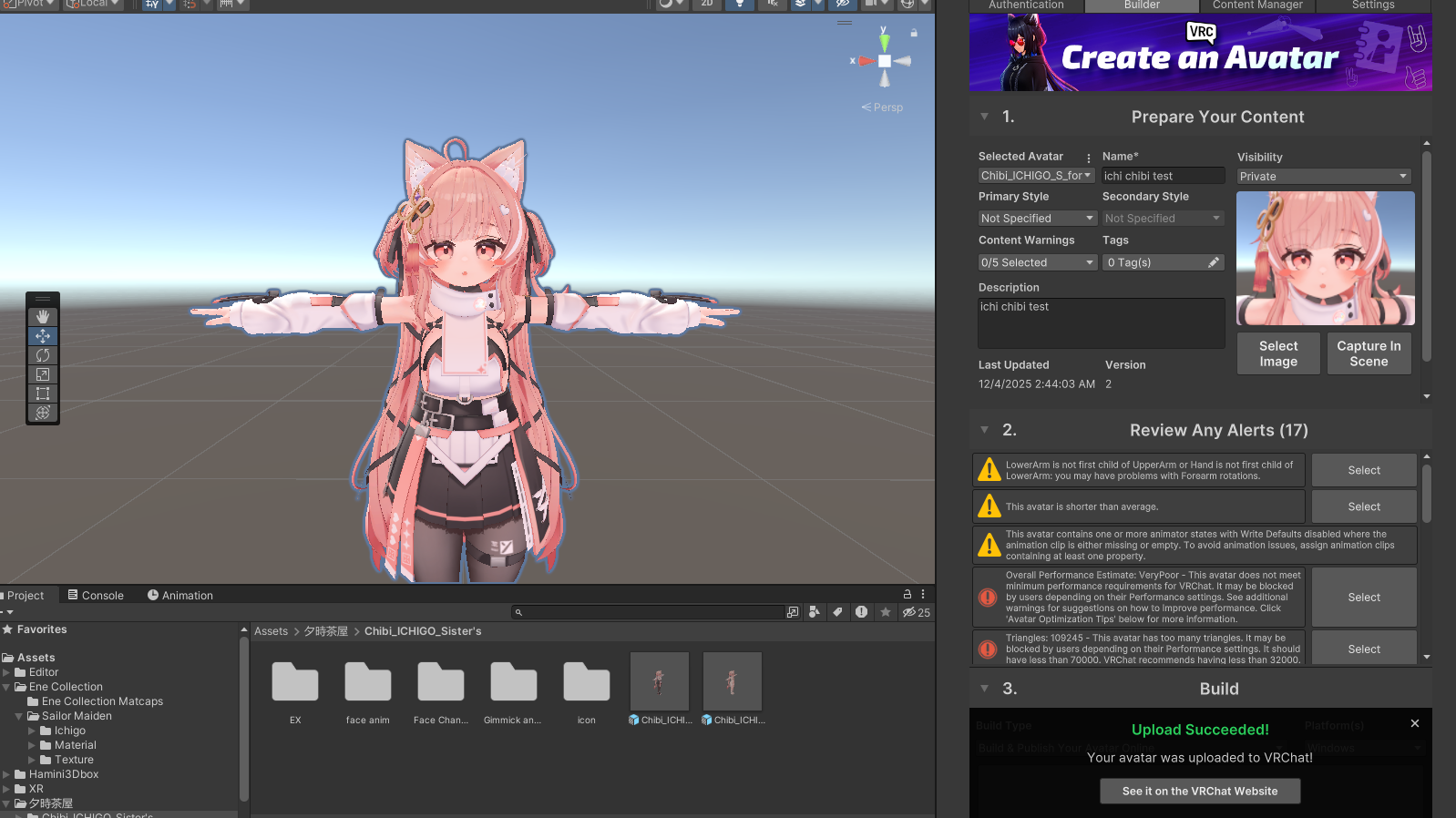This screenshot has height=818, width=1456.
Task: Toggle hidden packages visibility count 25
Action: [917, 612]
